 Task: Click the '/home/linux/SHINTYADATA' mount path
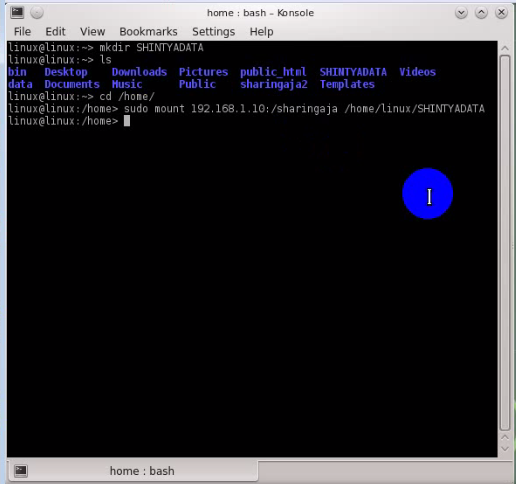click(x=414, y=109)
